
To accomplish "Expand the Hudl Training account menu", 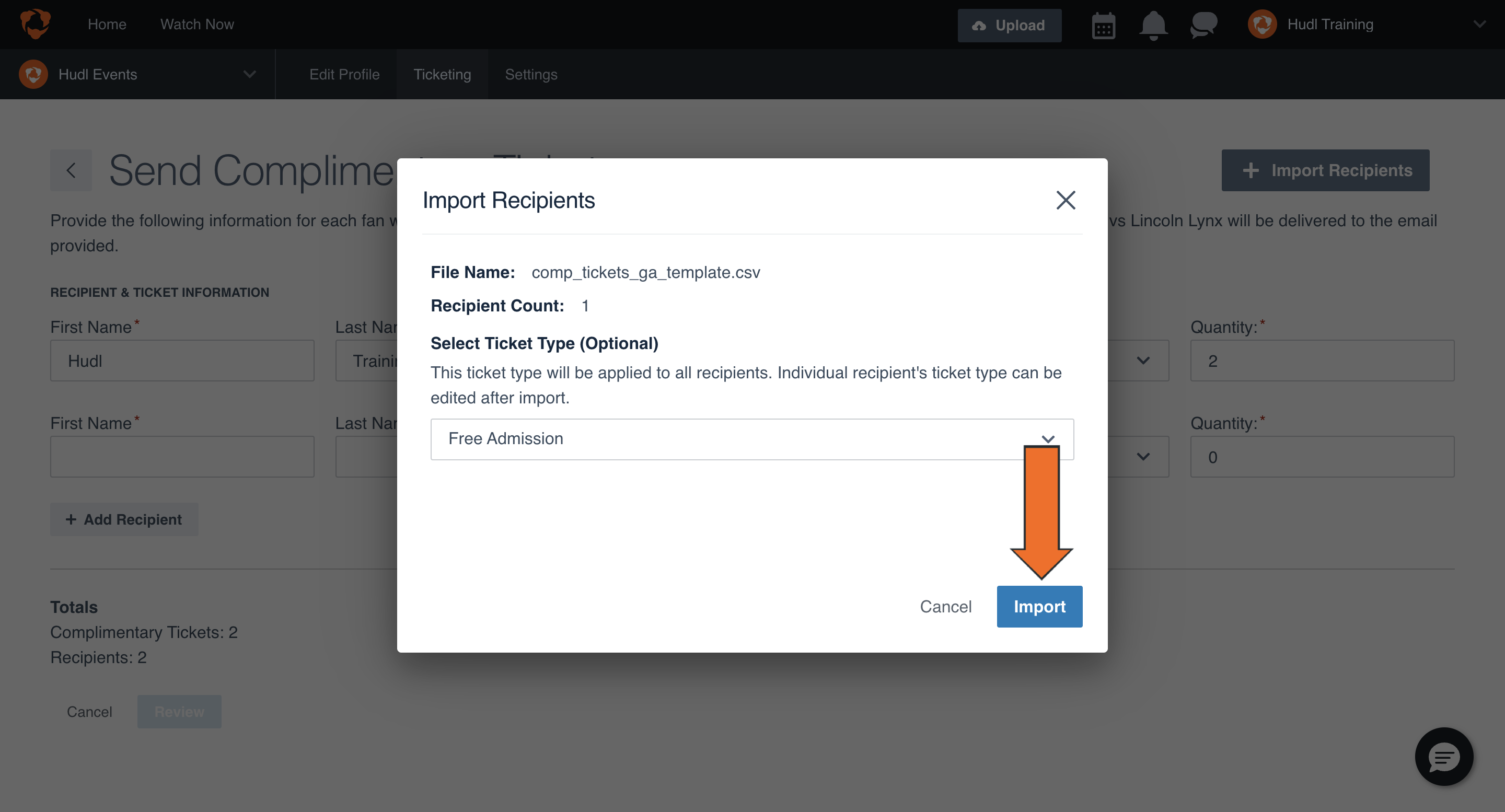I will click(x=1479, y=25).
